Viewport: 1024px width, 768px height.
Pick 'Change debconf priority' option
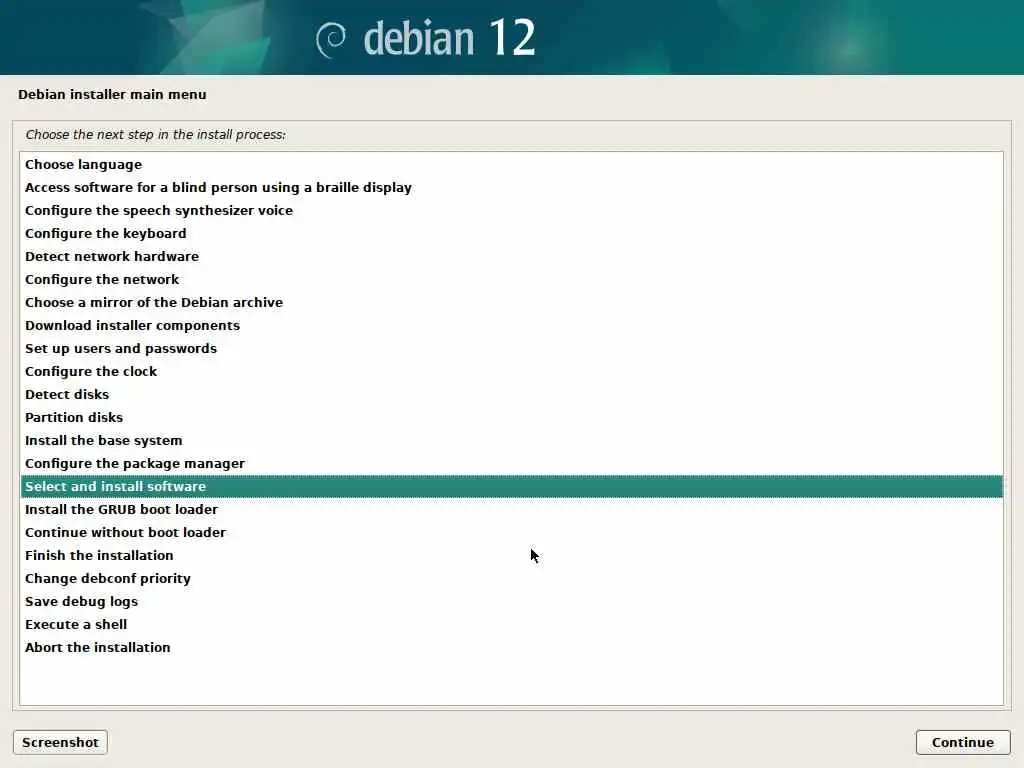click(511, 578)
